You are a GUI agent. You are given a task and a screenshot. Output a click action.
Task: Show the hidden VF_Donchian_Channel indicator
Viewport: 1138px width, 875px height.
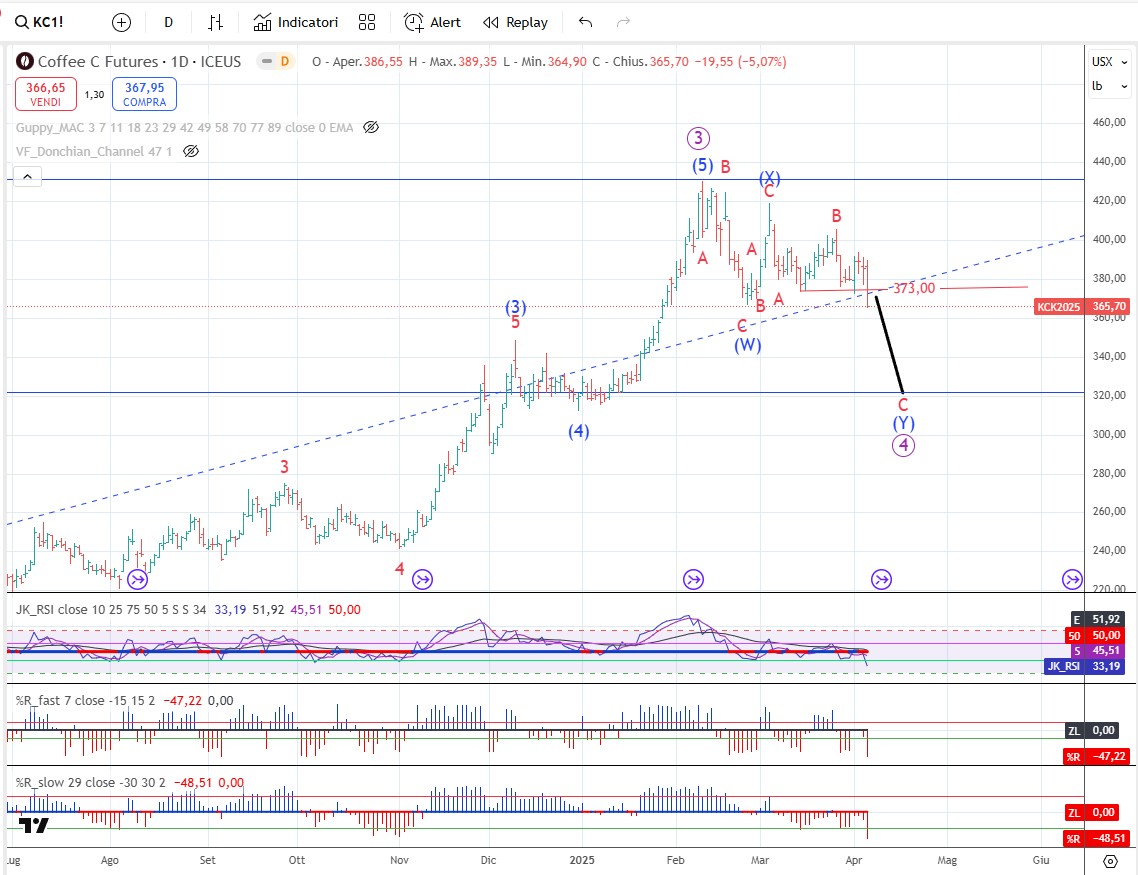(191, 151)
